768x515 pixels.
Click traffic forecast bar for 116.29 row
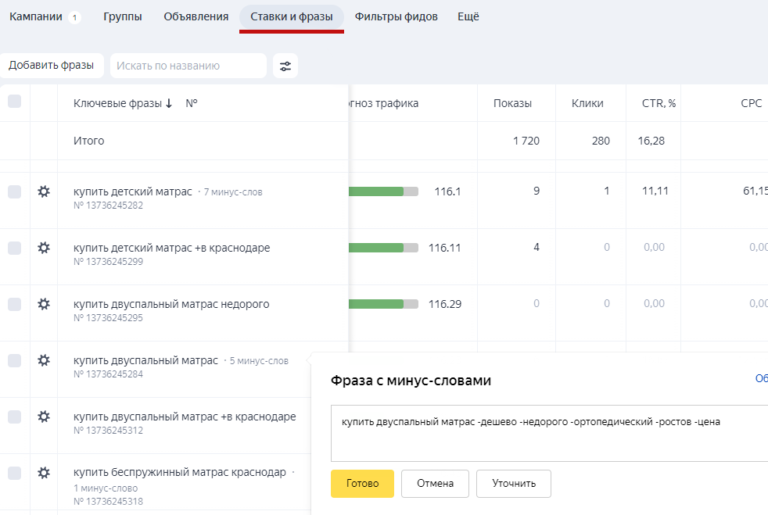pos(384,304)
